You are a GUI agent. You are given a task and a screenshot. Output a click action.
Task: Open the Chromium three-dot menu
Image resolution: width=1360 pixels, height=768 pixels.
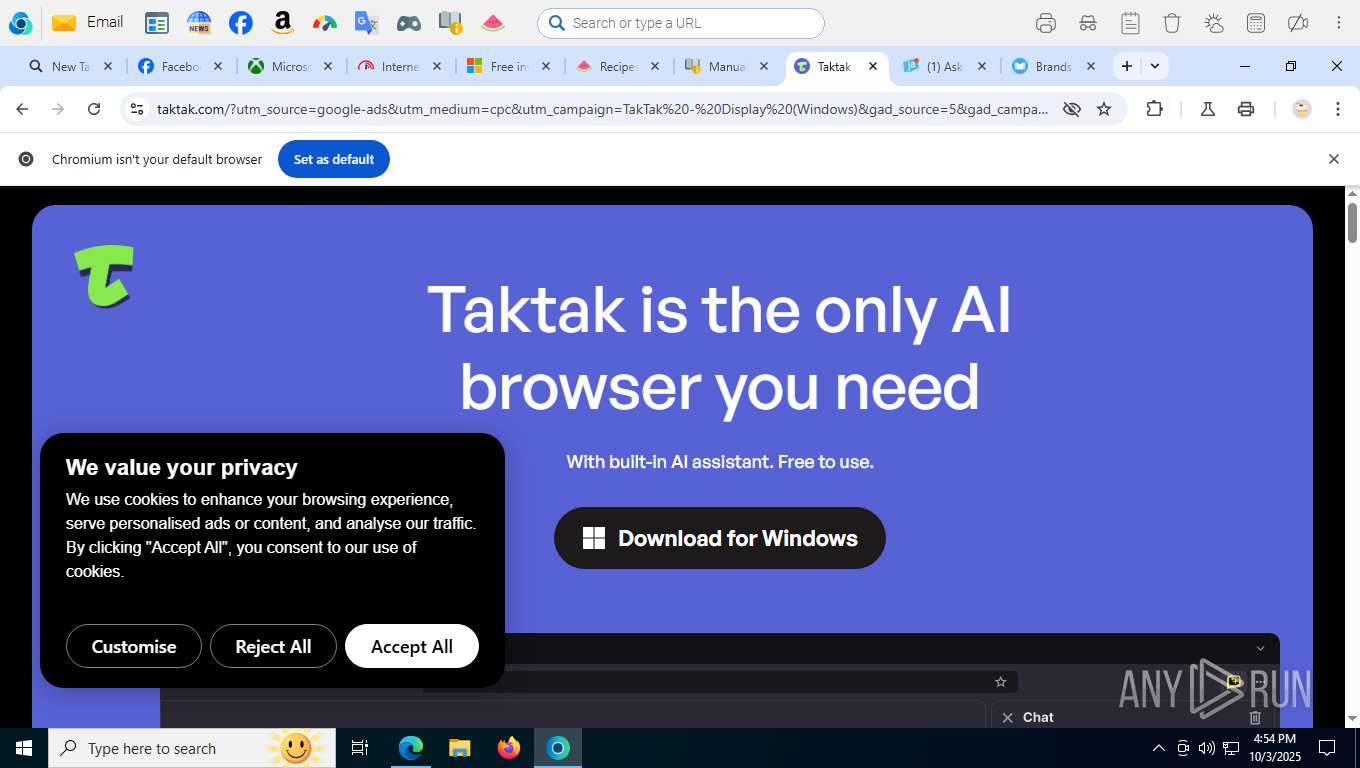(1338, 109)
